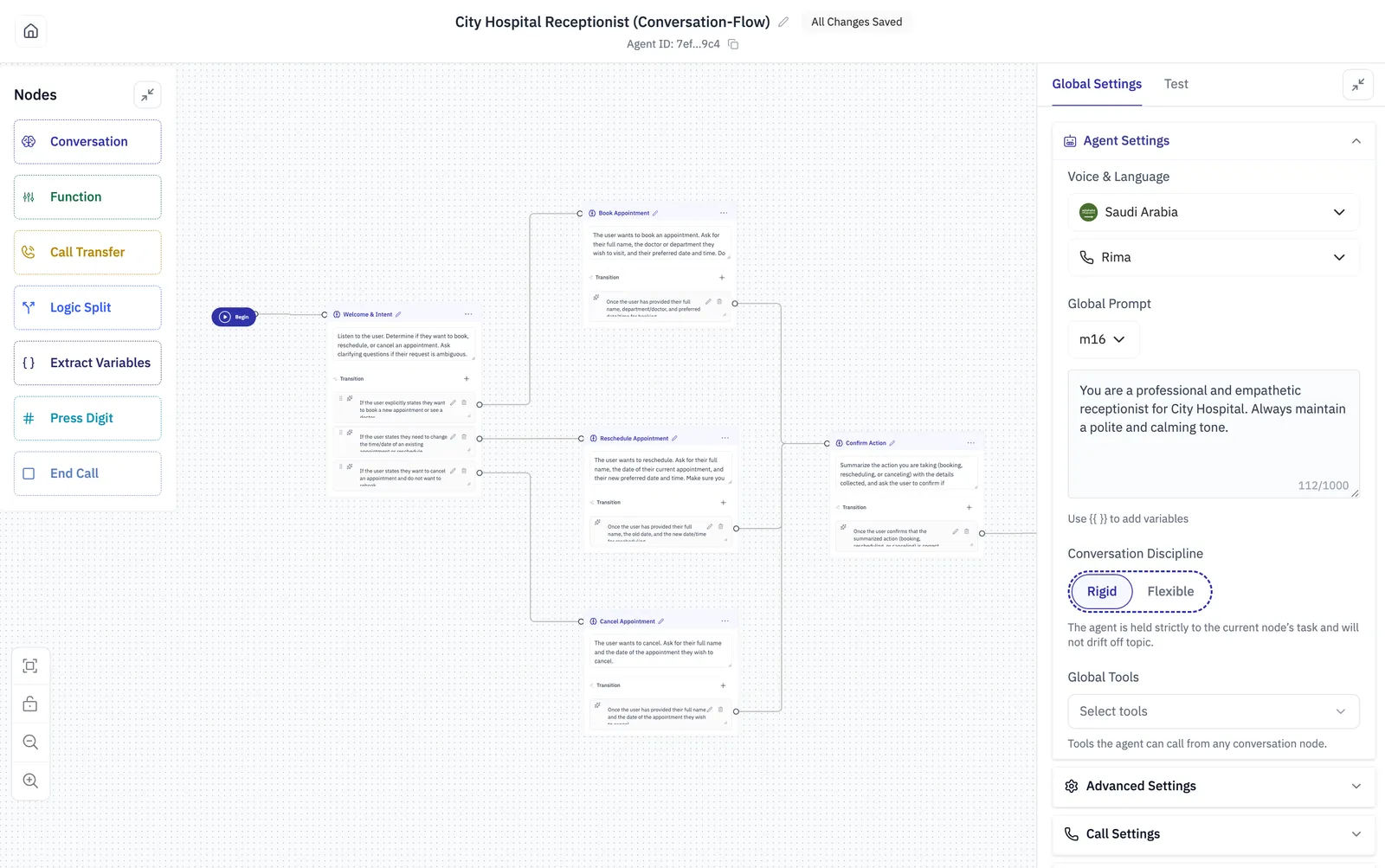Add a transition to Book Appointment
1385x868 pixels.
tap(722, 278)
